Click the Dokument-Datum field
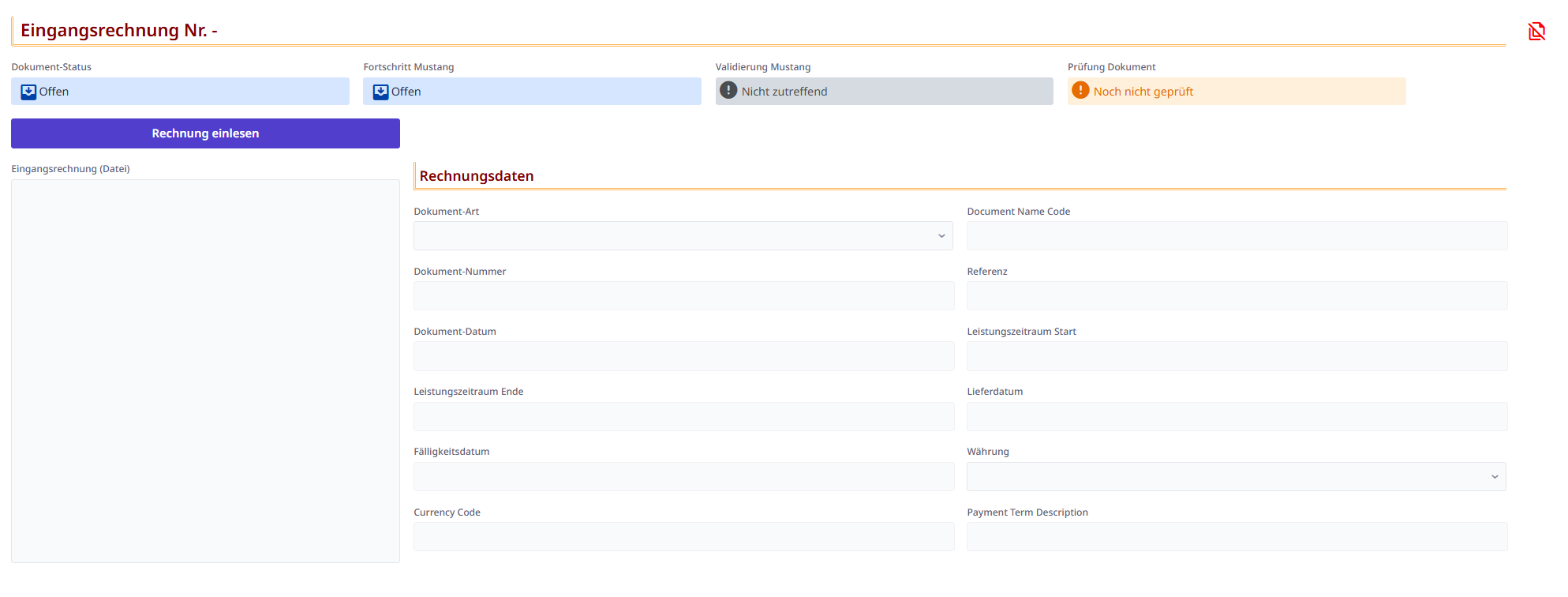This screenshot has height=597, width=1568. click(x=683, y=356)
